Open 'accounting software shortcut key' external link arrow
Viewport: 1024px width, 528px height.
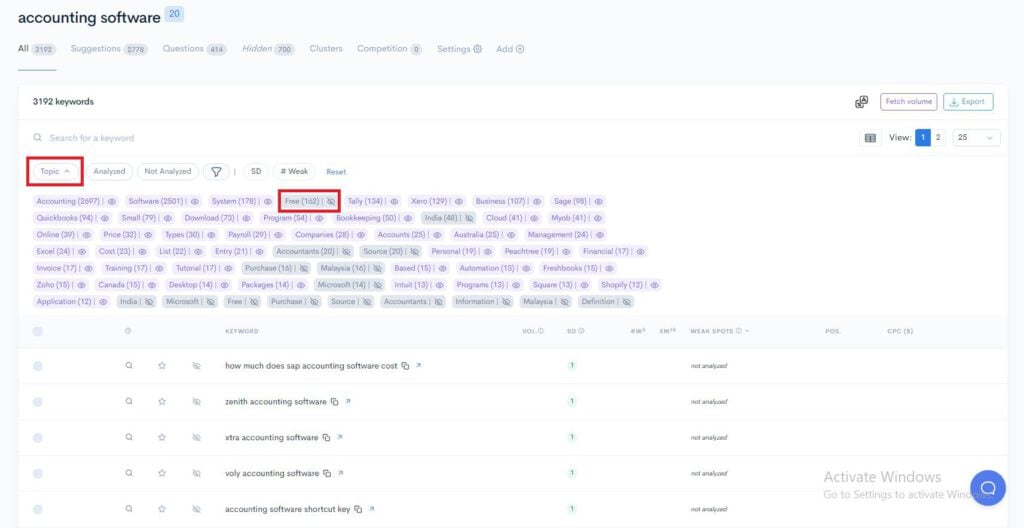372,508
